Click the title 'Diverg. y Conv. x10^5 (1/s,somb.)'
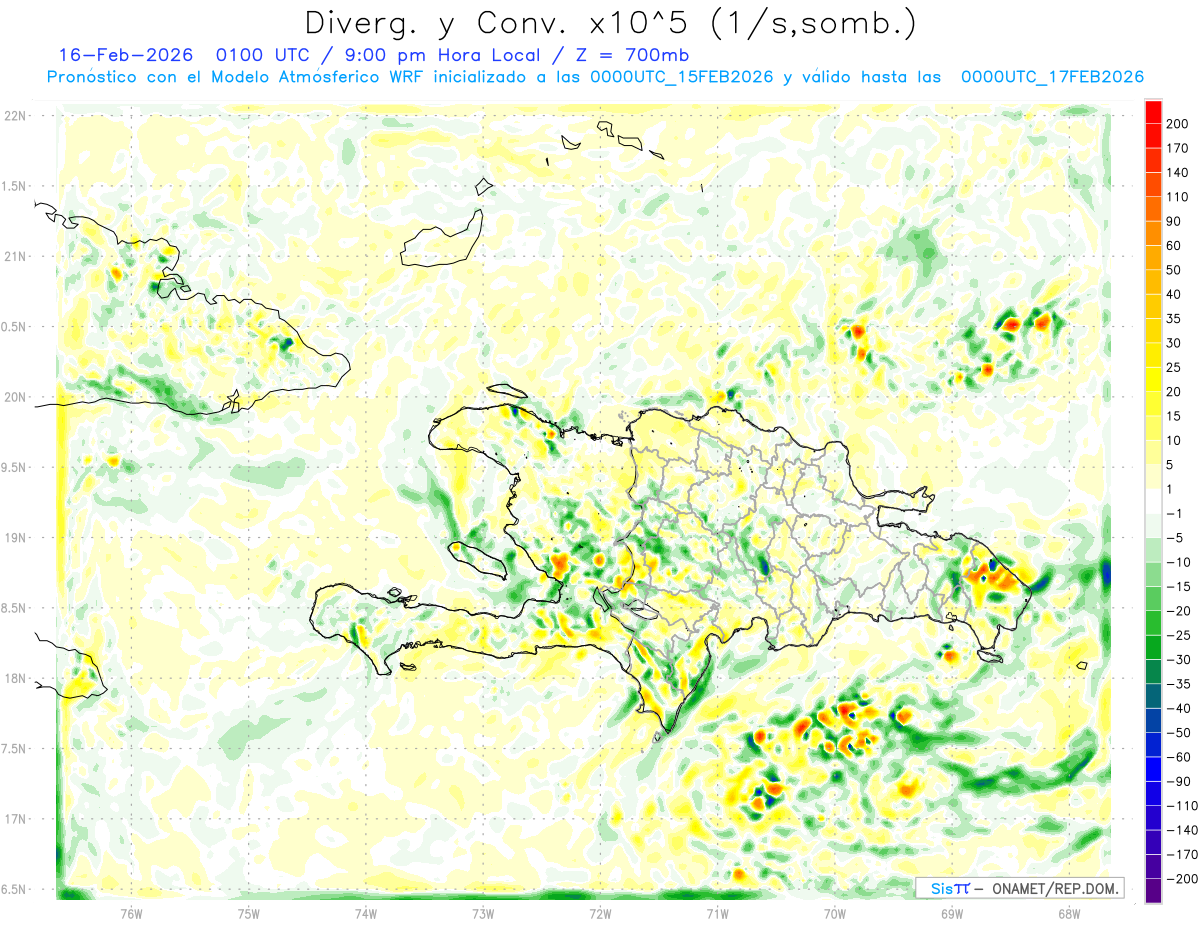 click(610, 23)
